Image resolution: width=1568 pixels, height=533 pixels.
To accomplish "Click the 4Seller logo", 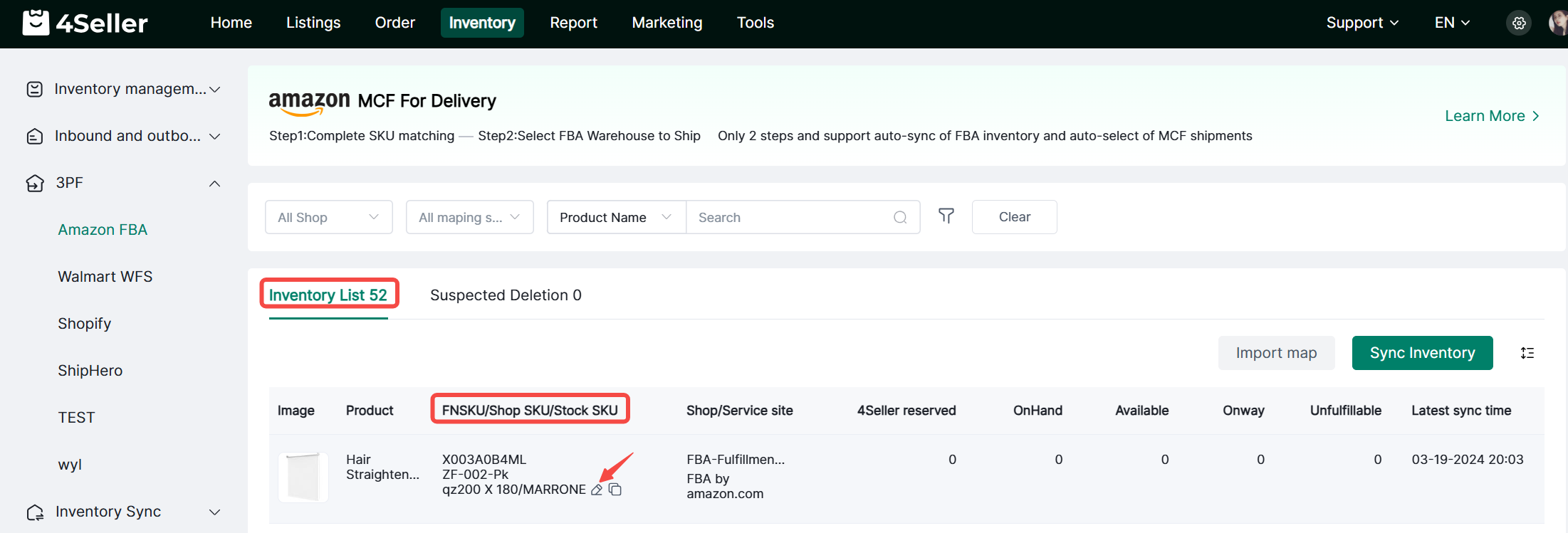I will 85,23.
